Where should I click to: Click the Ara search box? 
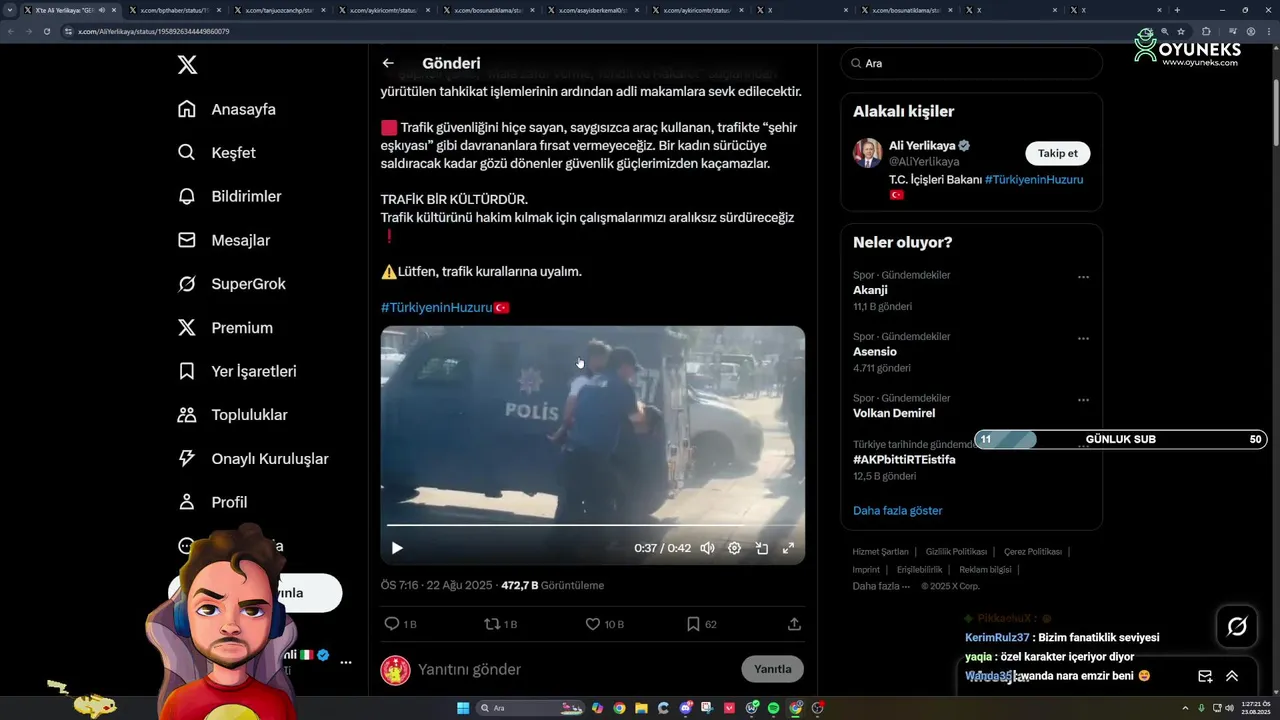click(x=971, y=63)
